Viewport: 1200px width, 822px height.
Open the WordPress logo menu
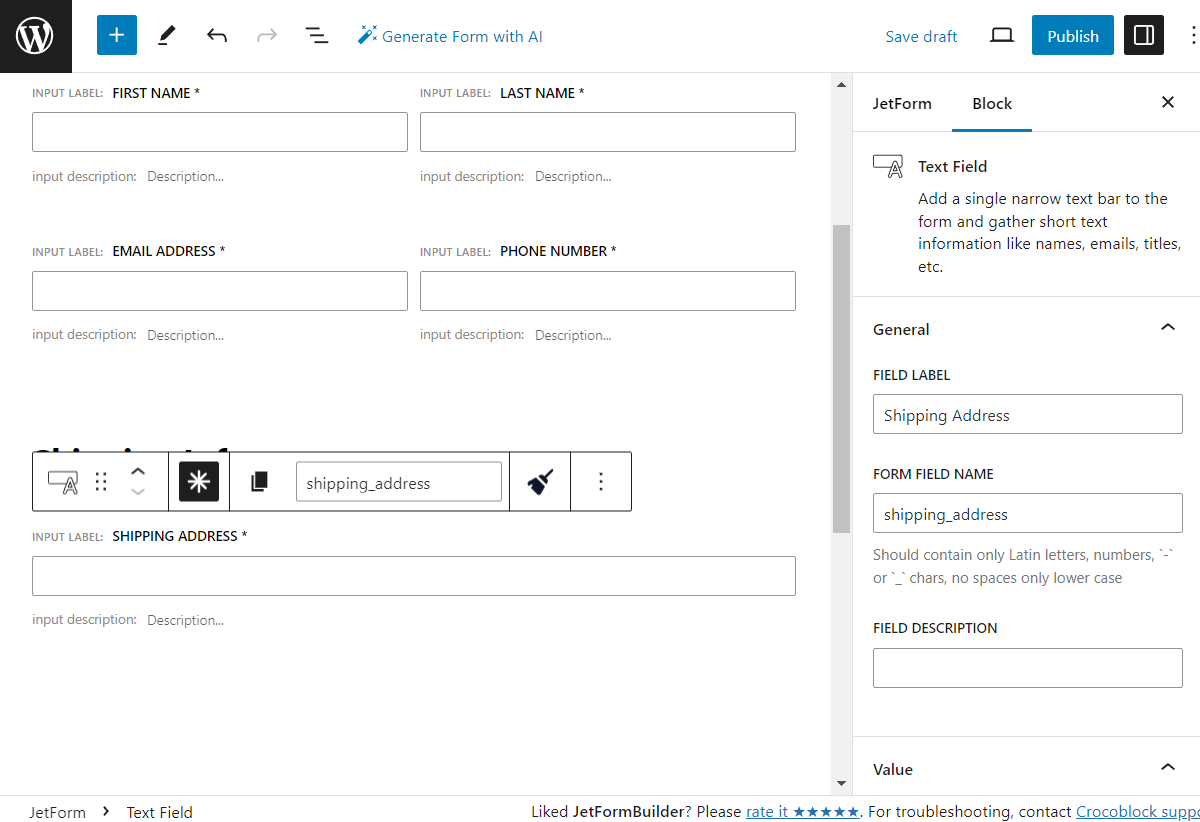pos(36,36)
